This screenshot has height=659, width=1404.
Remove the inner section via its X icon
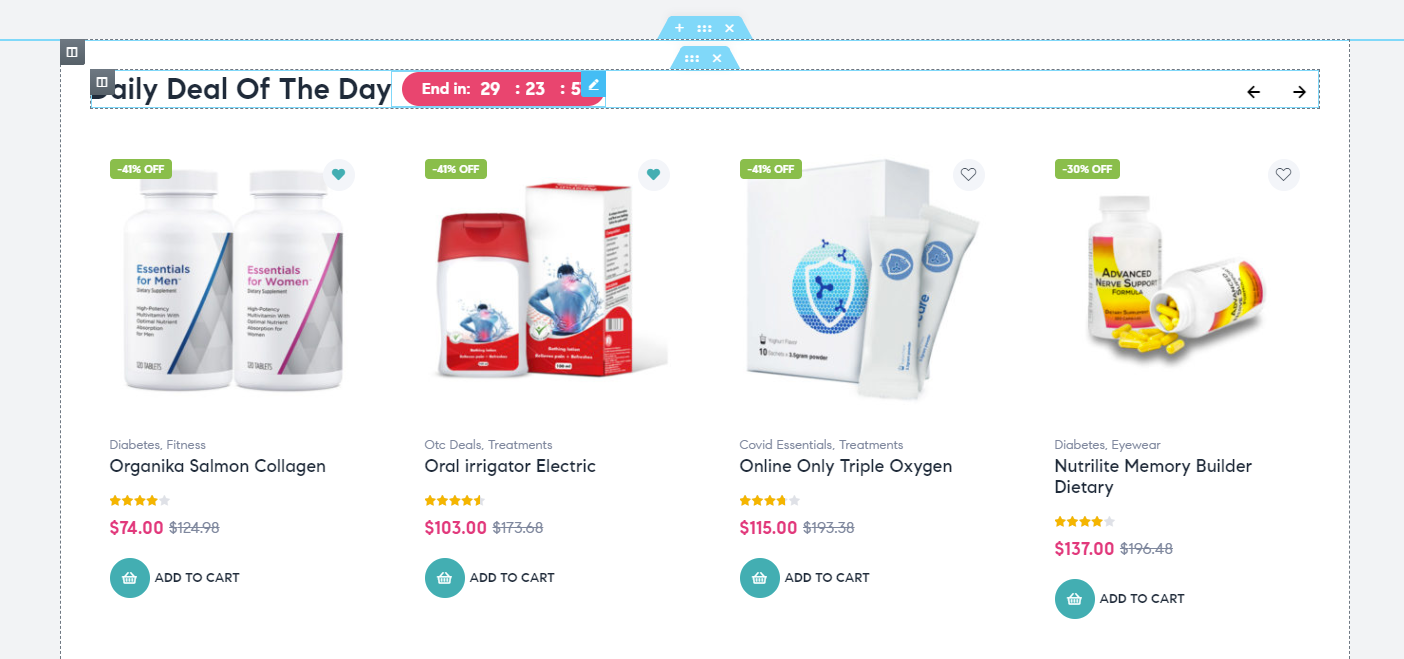(x=717, y=59)
